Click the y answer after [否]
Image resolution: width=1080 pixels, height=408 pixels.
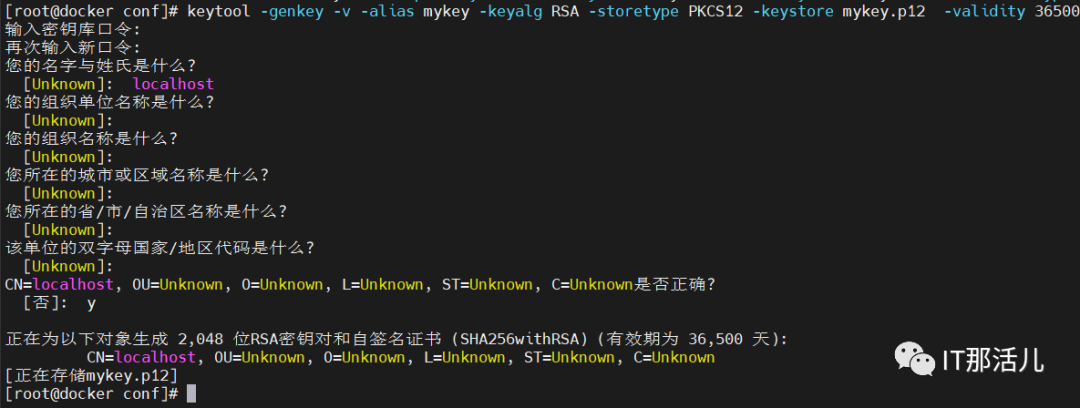91,302
